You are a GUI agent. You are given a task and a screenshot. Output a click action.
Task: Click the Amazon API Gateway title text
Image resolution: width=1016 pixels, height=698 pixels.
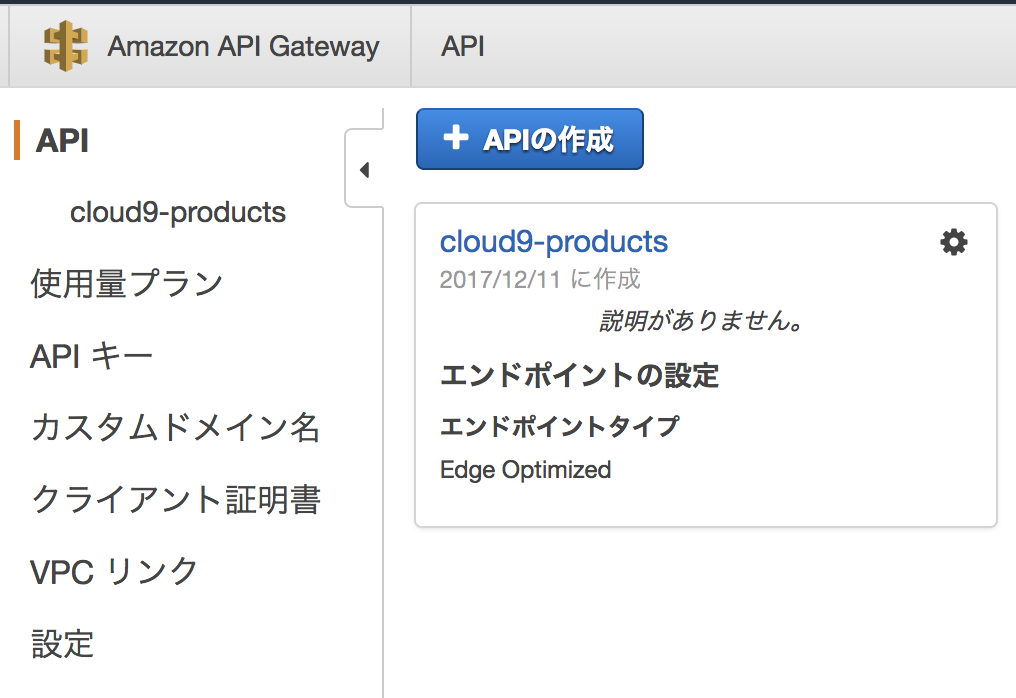pos(244,47)
